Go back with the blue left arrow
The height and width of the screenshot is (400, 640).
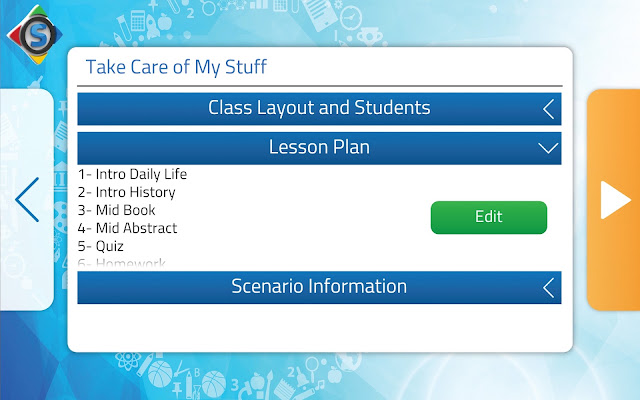(27, 200)
